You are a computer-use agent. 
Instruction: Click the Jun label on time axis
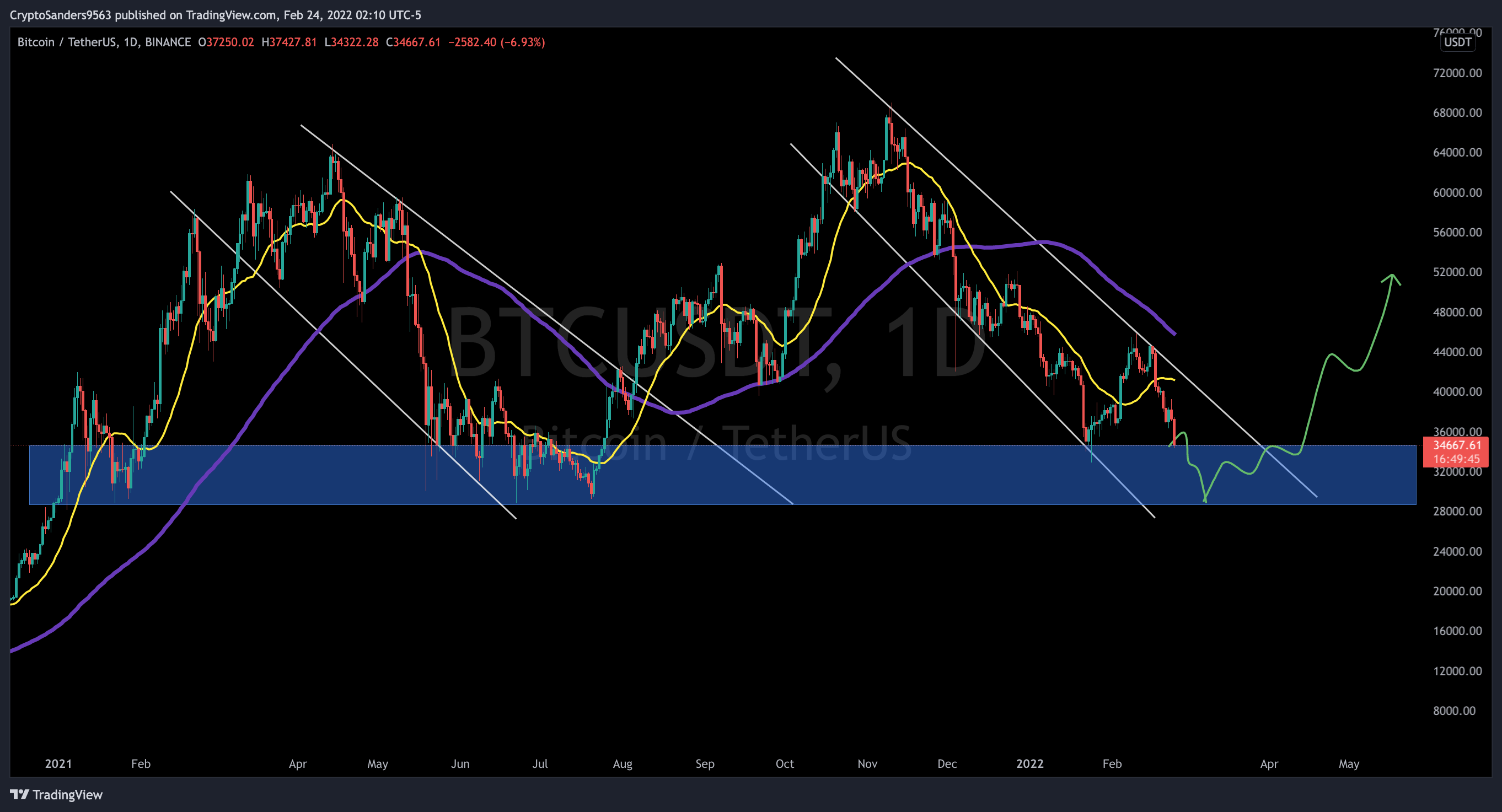(x=460, y=763)
